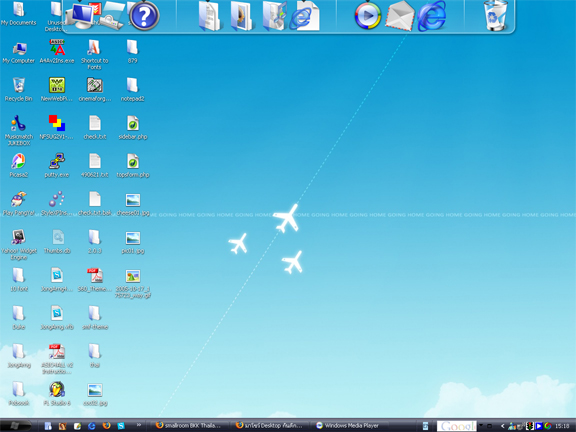Select the sidebar.php file
The image size is (576, 432).
point(133,127)
